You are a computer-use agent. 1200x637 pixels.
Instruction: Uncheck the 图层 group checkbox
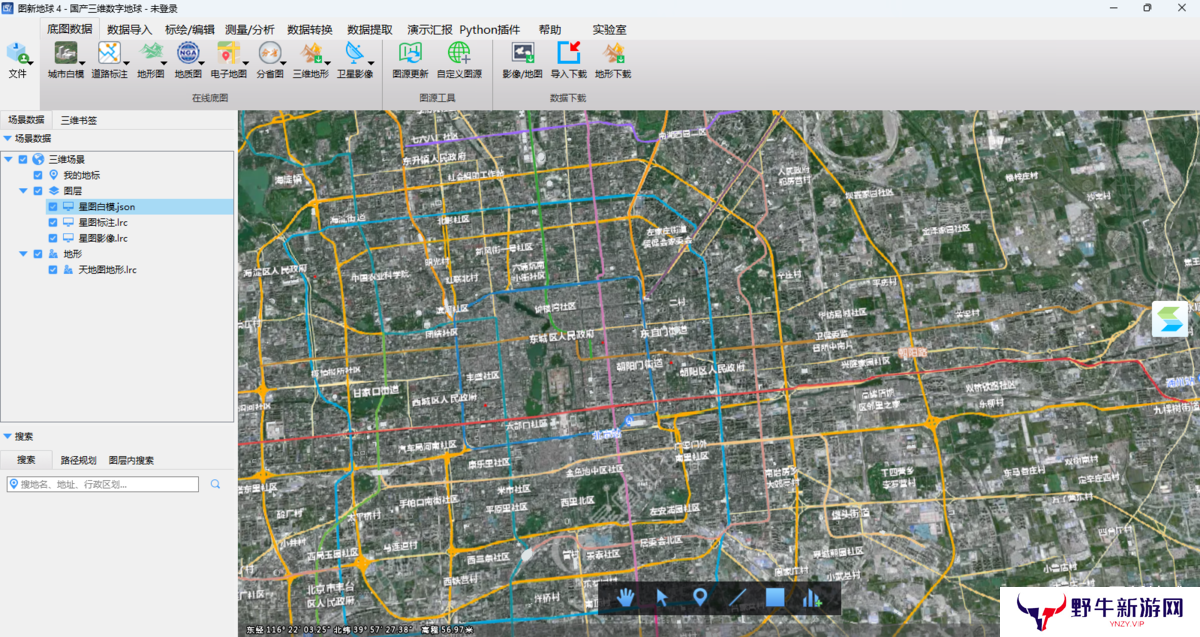38,190
